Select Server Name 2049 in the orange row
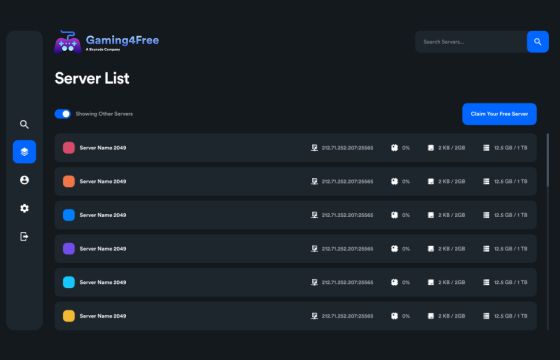Screen dimensions: 560x360 coord(103,181)
